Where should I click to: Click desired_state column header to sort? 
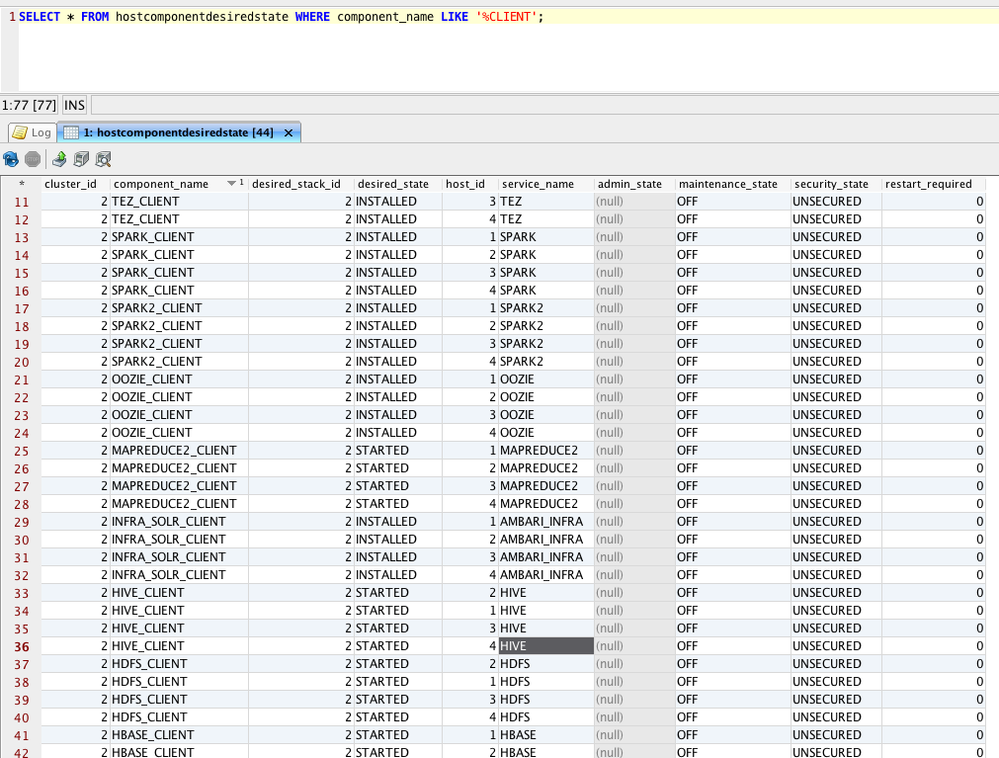coord(393,184)
